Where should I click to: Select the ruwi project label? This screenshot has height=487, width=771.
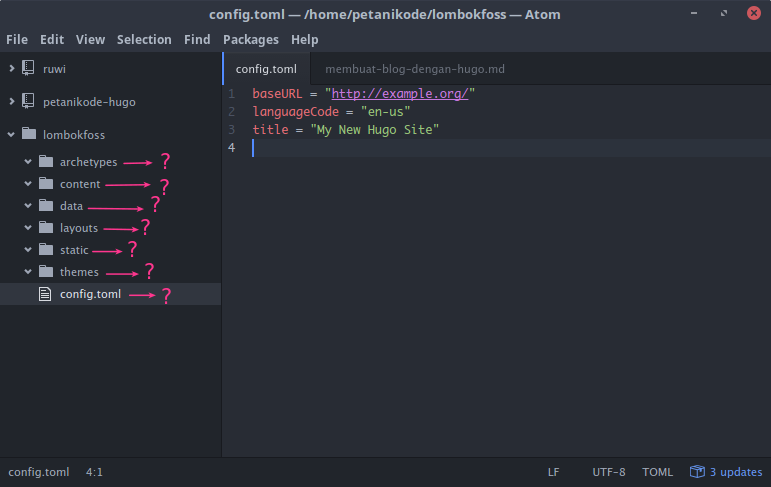pos(54,69)
